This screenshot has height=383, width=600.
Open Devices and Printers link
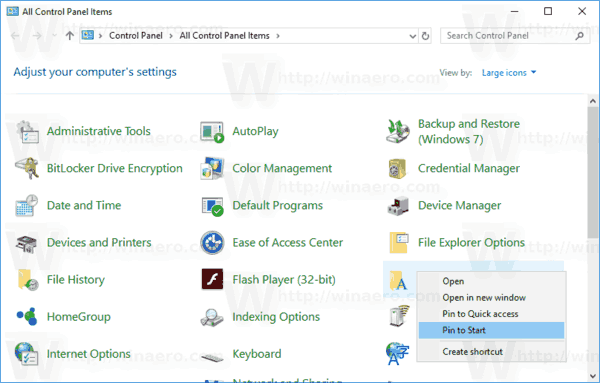pyautogui.click(x=99, y=243)
